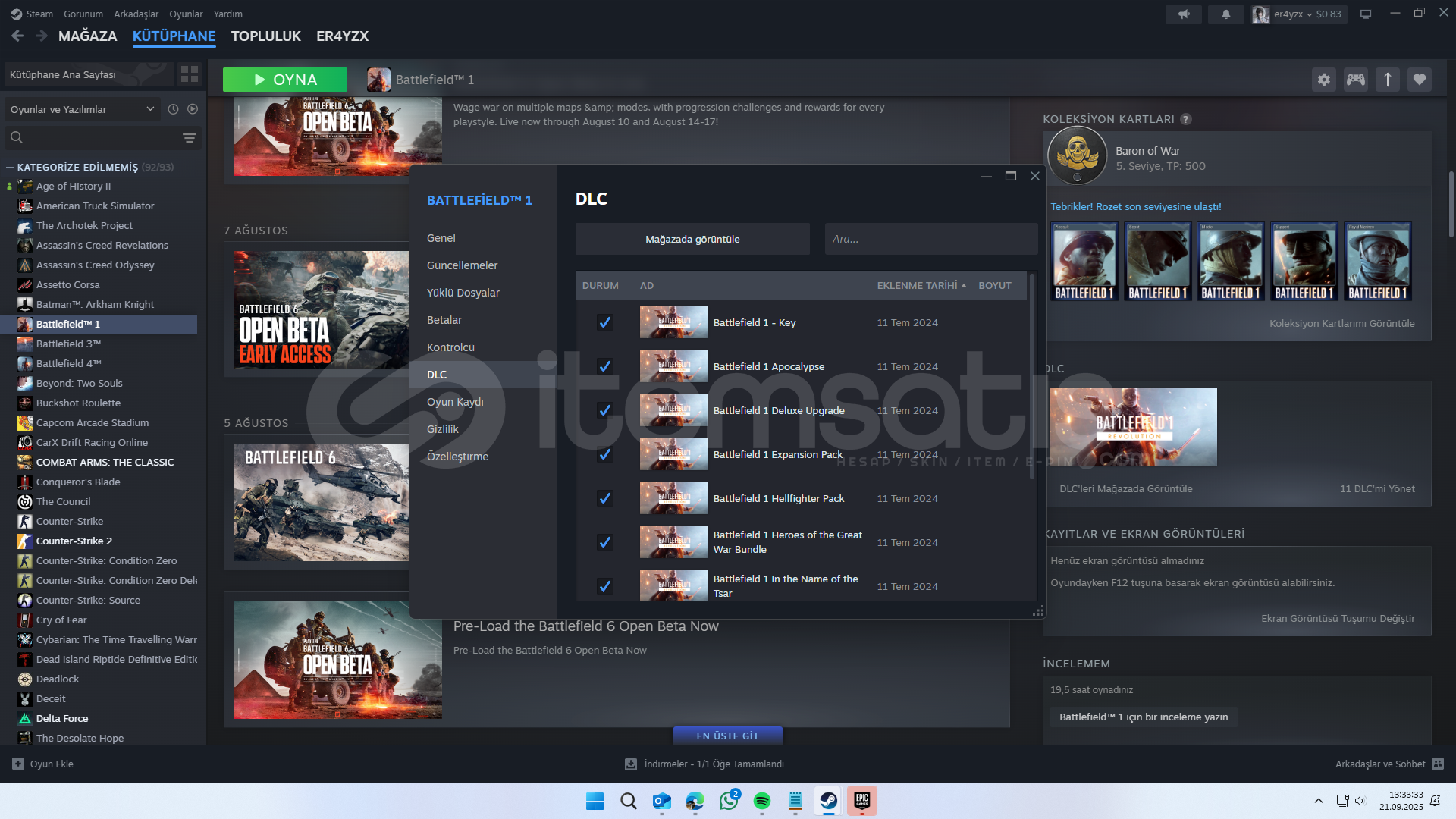Open WhatsApp from the taskbar
Screen dimensions: 1456x819
[729, 801]
